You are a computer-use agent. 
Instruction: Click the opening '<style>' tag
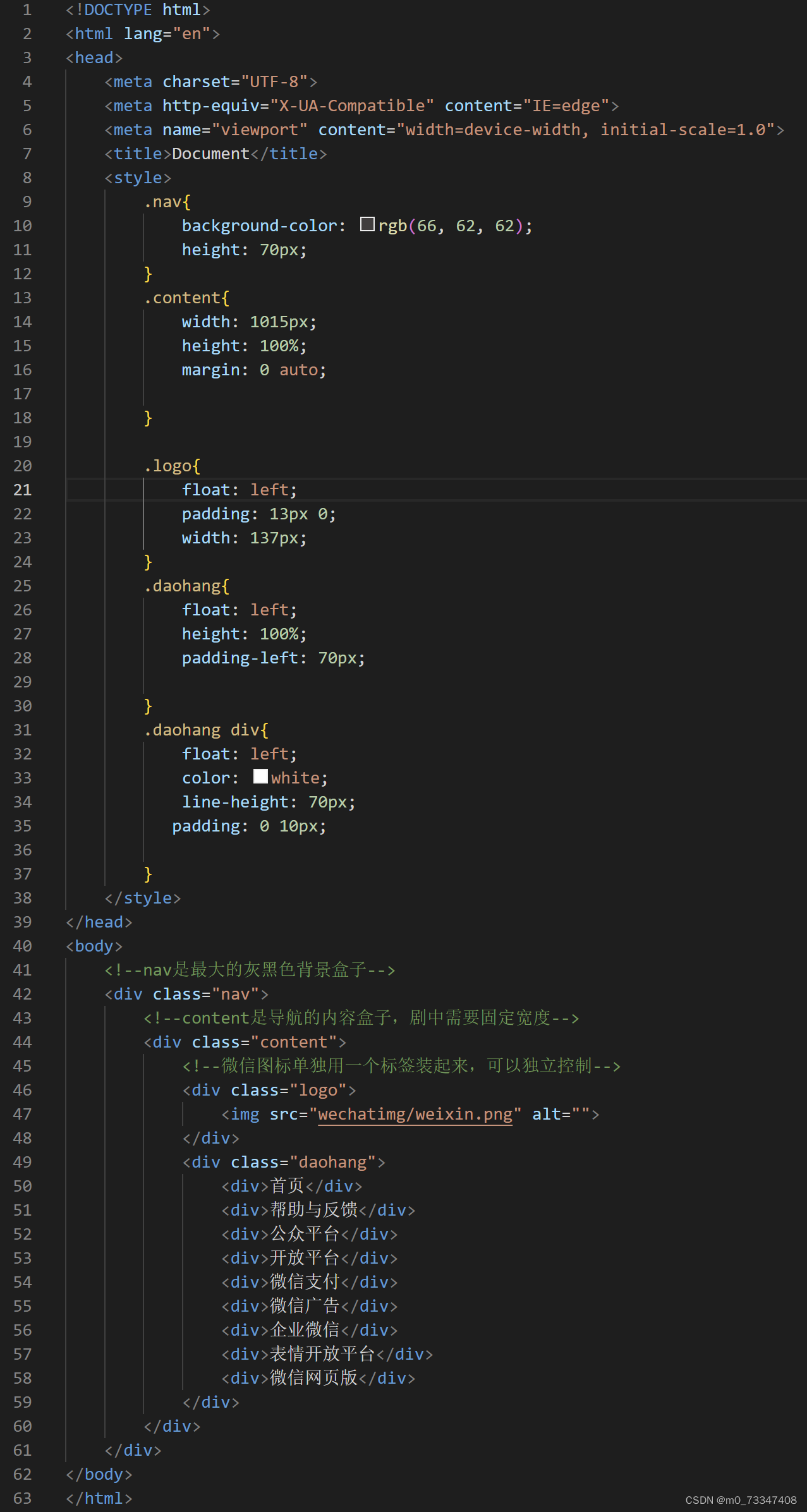(138, 178)
